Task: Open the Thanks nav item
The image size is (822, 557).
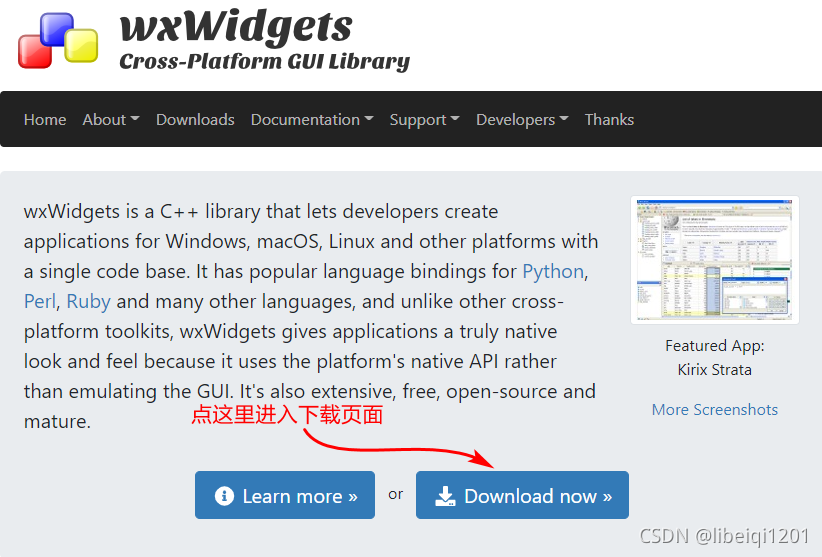Action: [x=609, y=119]
